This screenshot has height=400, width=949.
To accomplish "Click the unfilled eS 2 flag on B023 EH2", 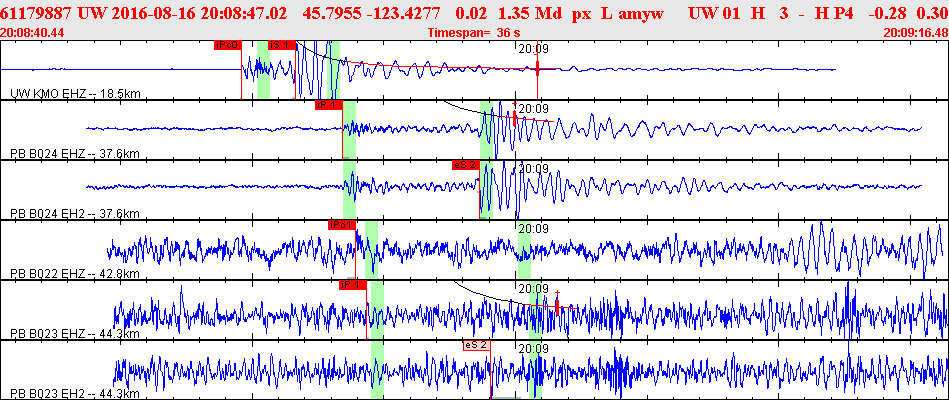I will (x=476, y=345).
